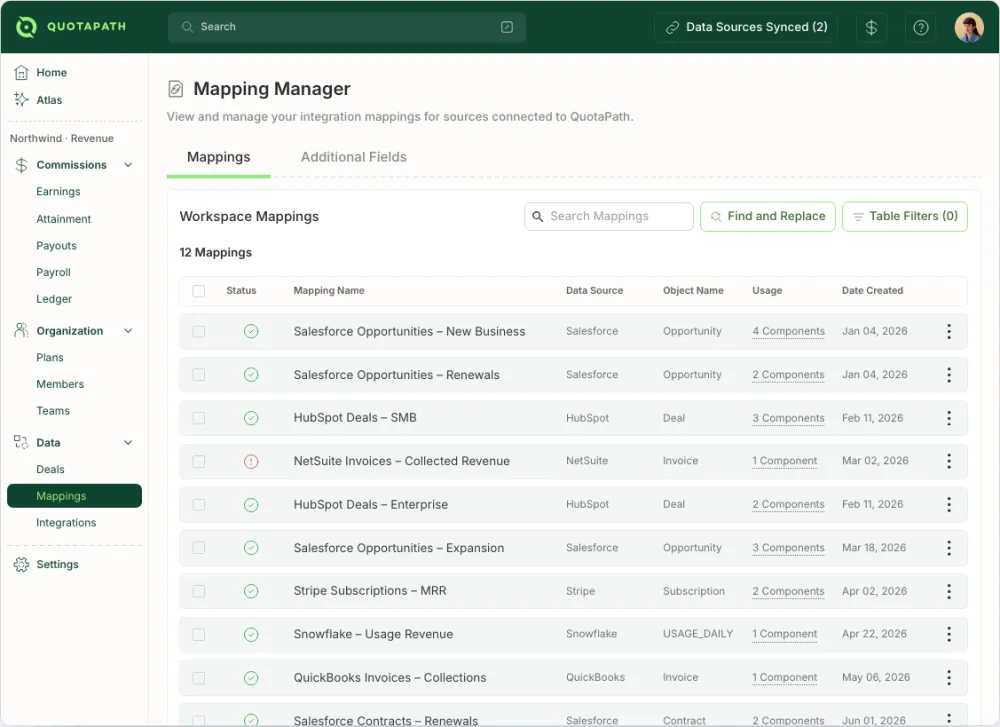Check NetSuite Invoices row checkbox

point(199,461)
